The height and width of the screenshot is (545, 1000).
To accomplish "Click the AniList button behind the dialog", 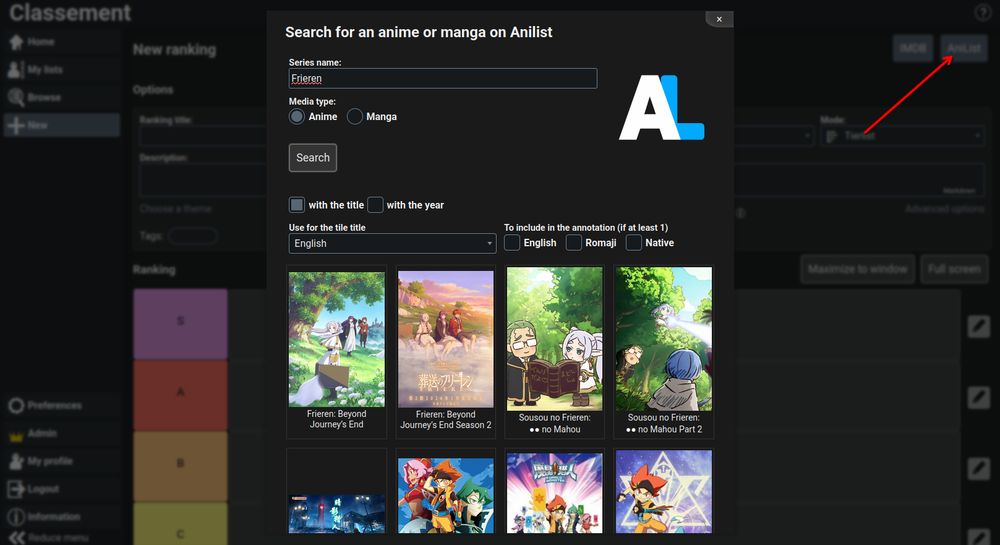I will (x=964, y=48).
